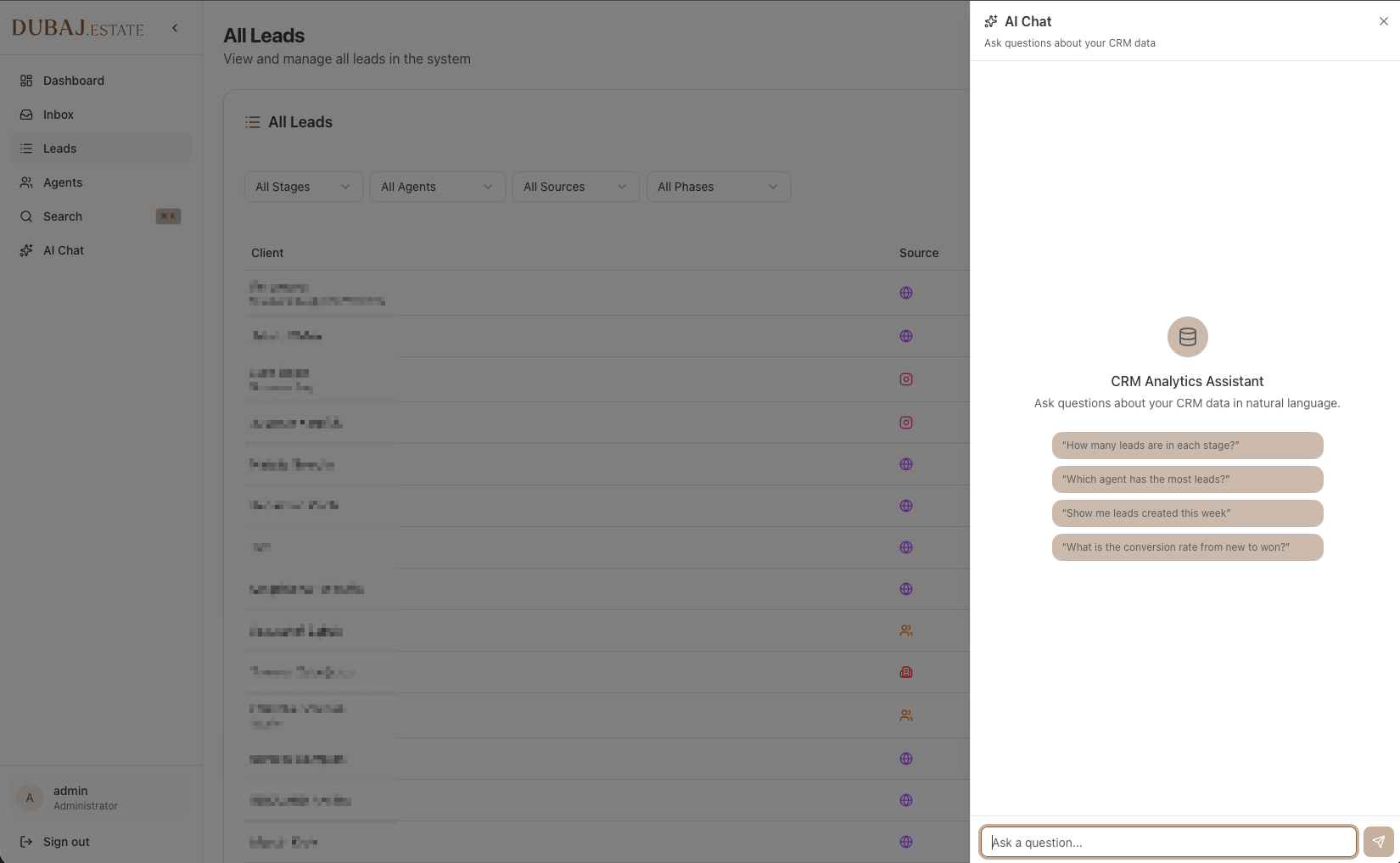Click the "CRM Analytics Assistant" heading
Screen dimensions: 1400x863
coord(1188,382)
